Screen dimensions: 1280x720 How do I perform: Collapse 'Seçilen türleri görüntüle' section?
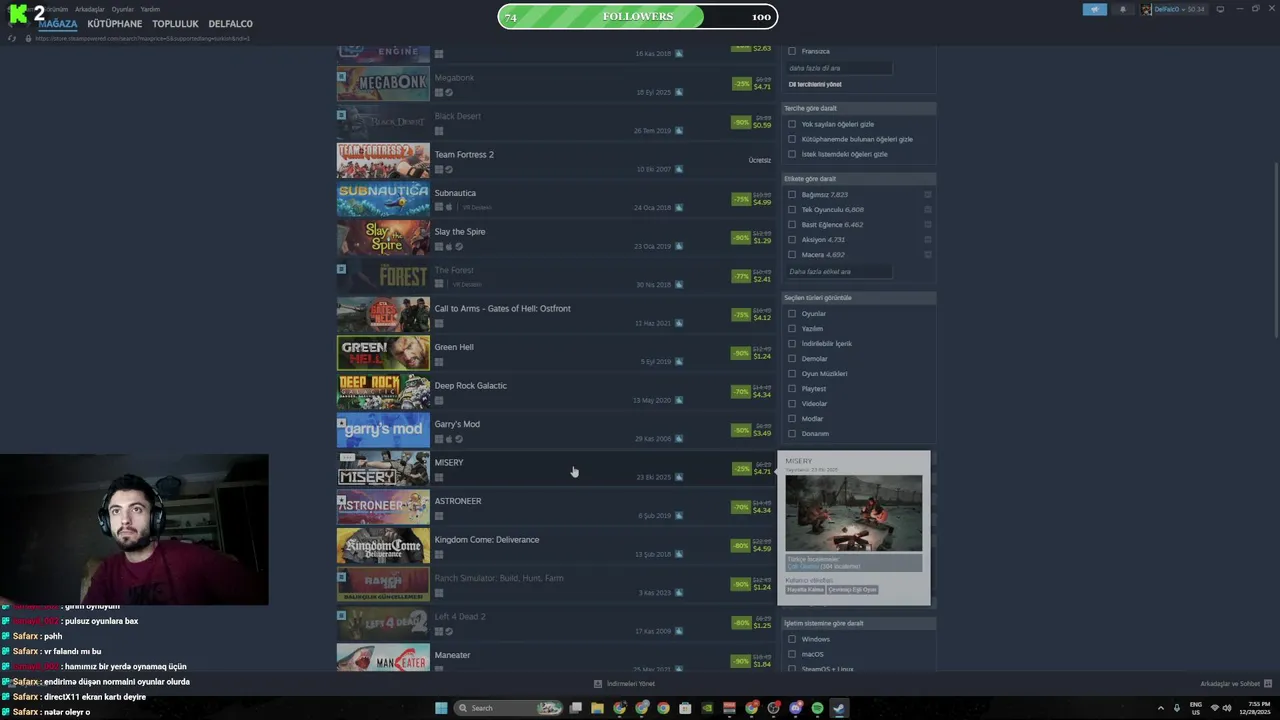(859, 298)
